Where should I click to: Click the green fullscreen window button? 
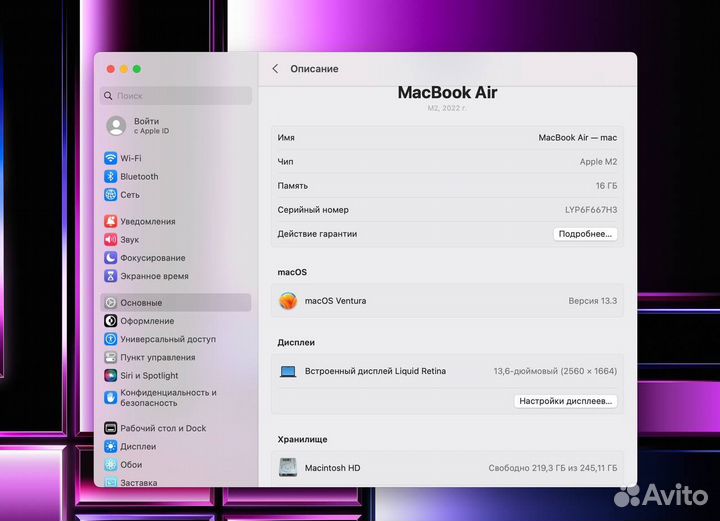137,69
